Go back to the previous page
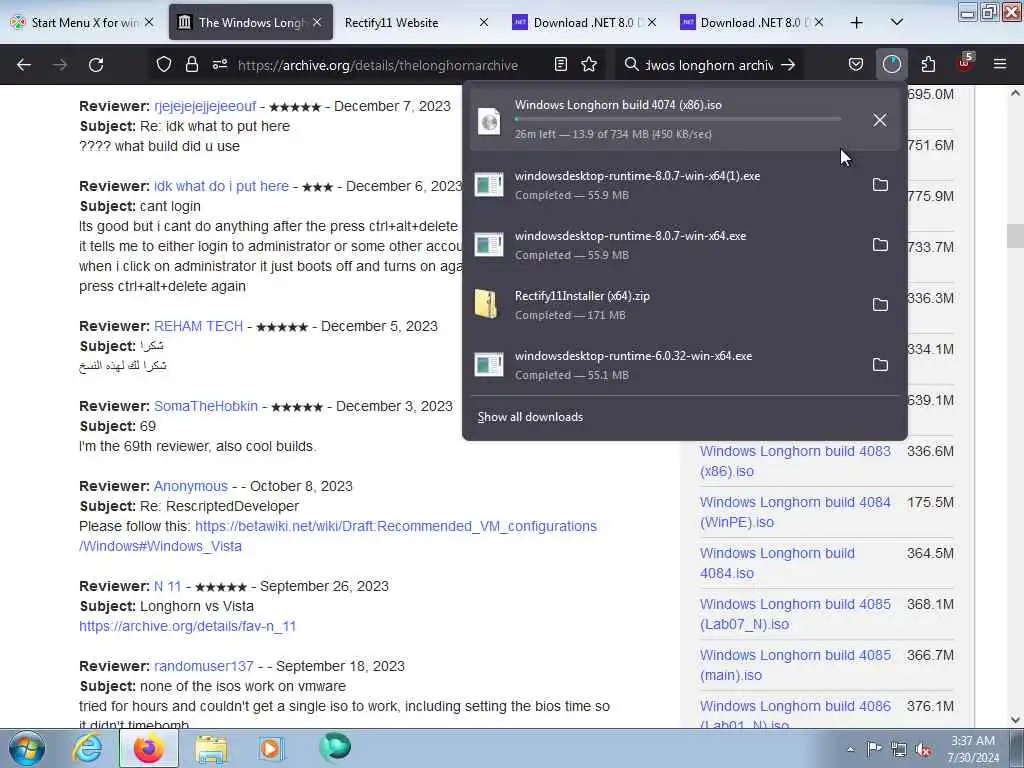1024x768 pixels. click(24, 65)
